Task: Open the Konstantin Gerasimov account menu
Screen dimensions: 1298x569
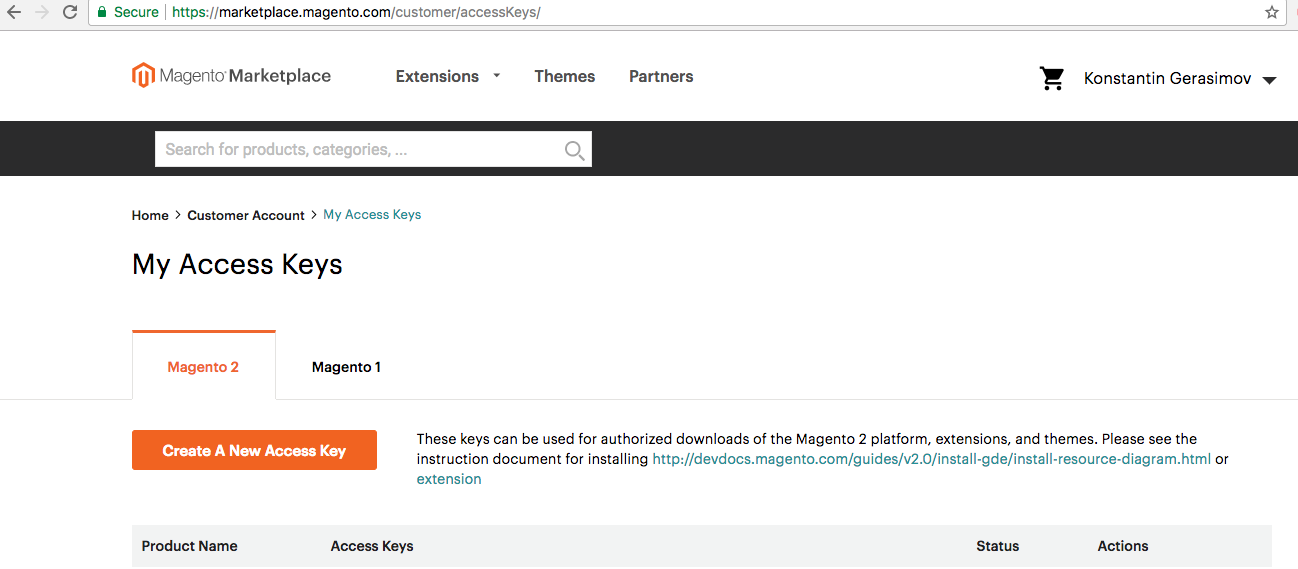Action: (x=1179, y=78)
